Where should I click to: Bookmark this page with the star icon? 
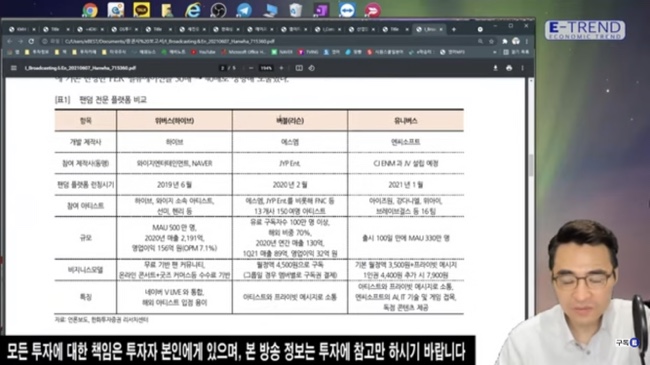point(491,41)
